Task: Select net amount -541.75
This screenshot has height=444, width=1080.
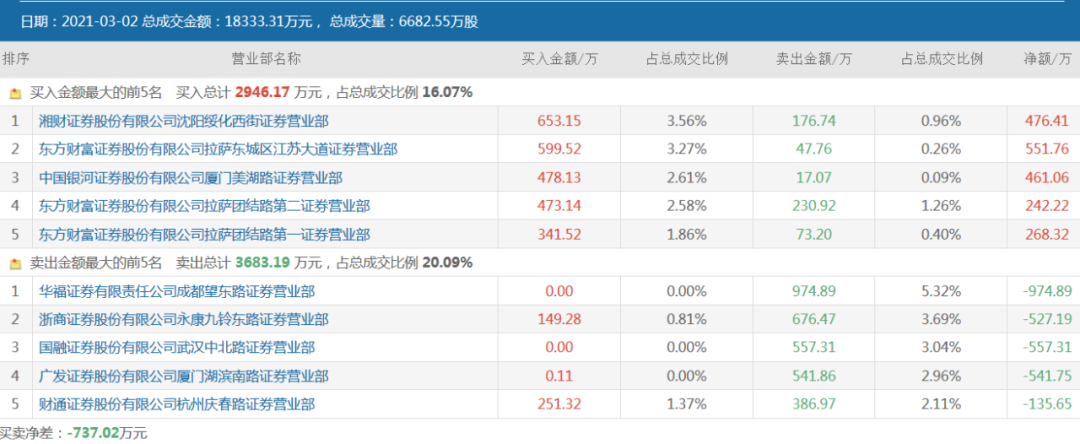Action: 1047,377
